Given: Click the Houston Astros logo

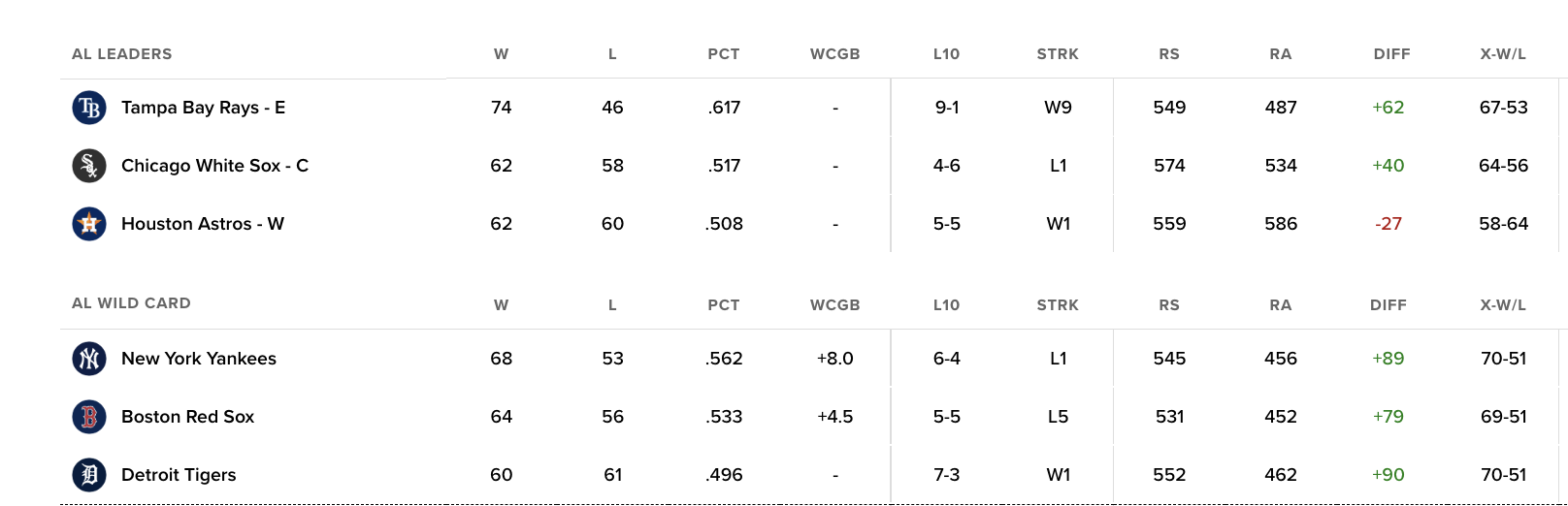Looking at the screenshot, I should click(89, 224).
